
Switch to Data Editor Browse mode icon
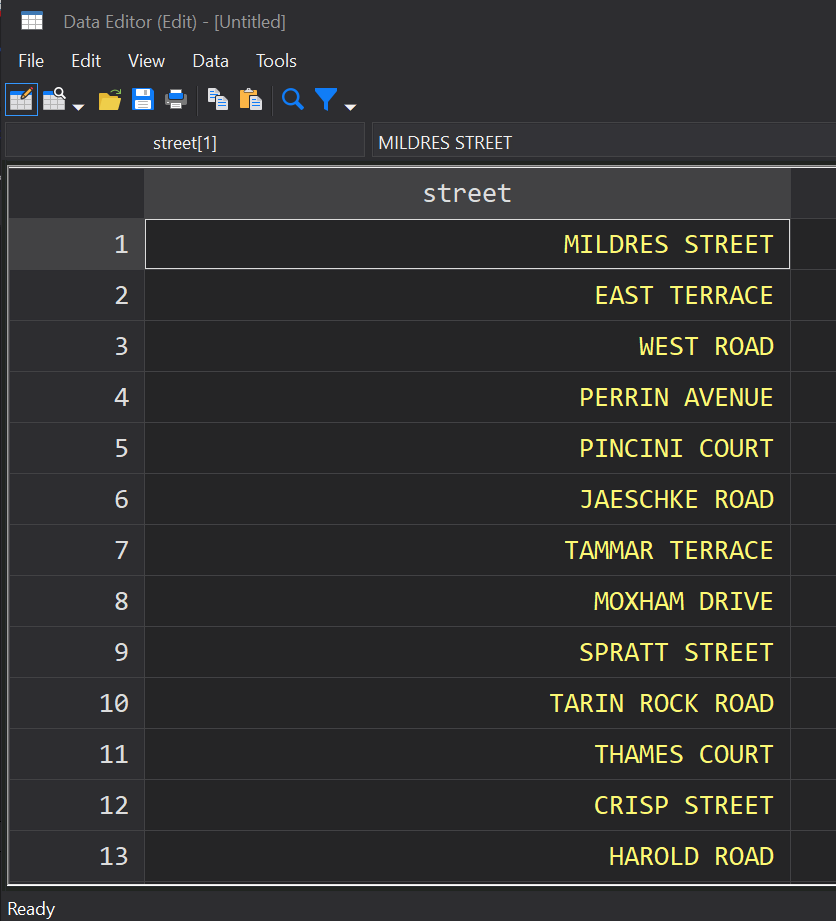[54, 100]
